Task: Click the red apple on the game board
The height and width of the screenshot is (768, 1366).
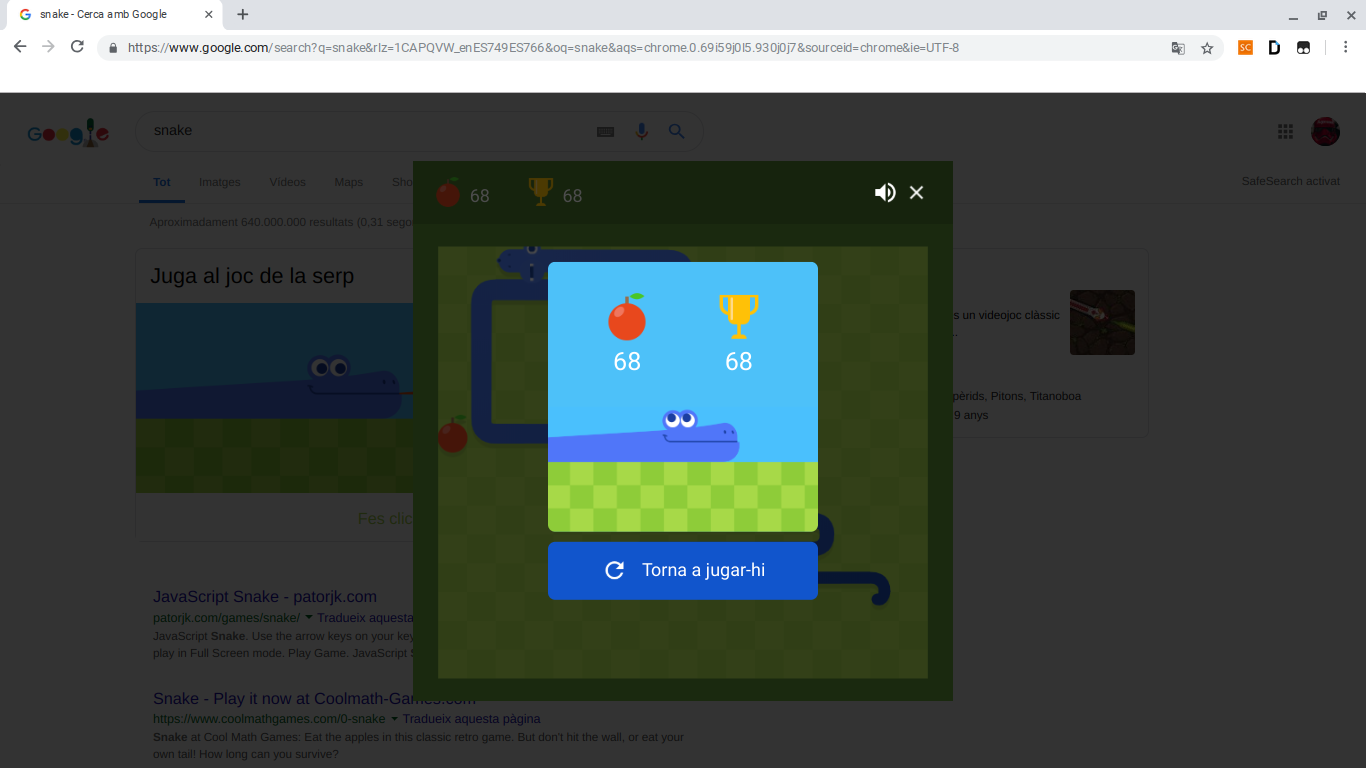Action: (x=453, y=435)
